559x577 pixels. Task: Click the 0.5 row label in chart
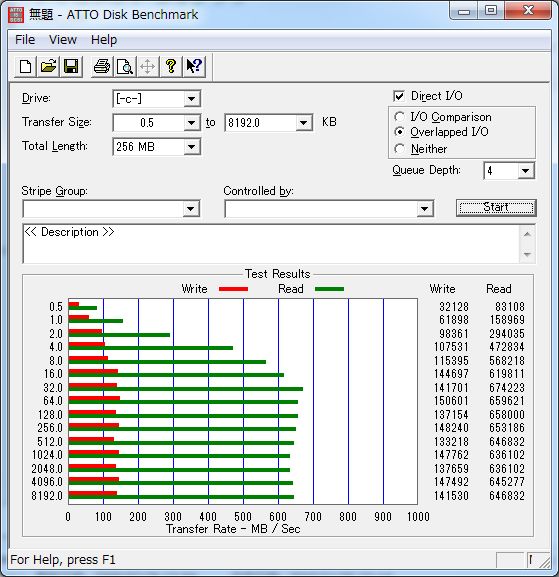(56, 307)
